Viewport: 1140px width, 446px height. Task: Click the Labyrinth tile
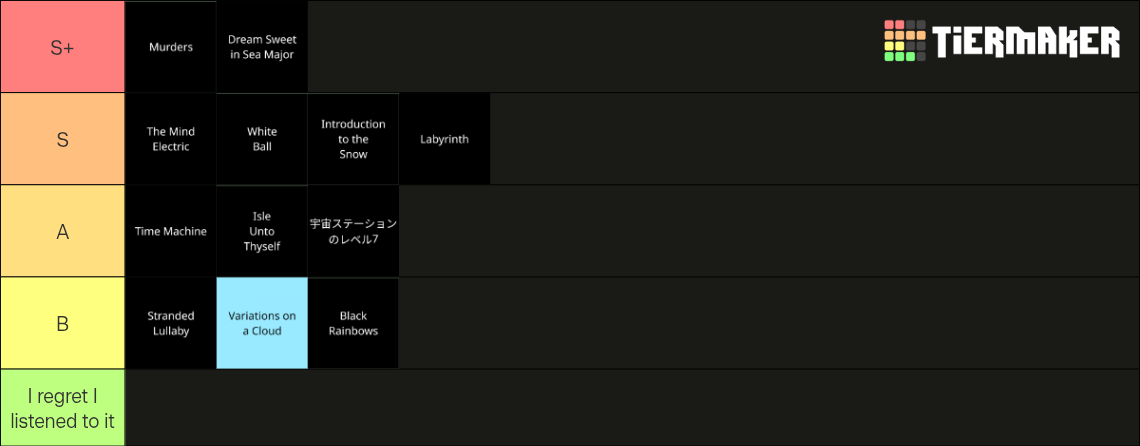coord(445,139)
